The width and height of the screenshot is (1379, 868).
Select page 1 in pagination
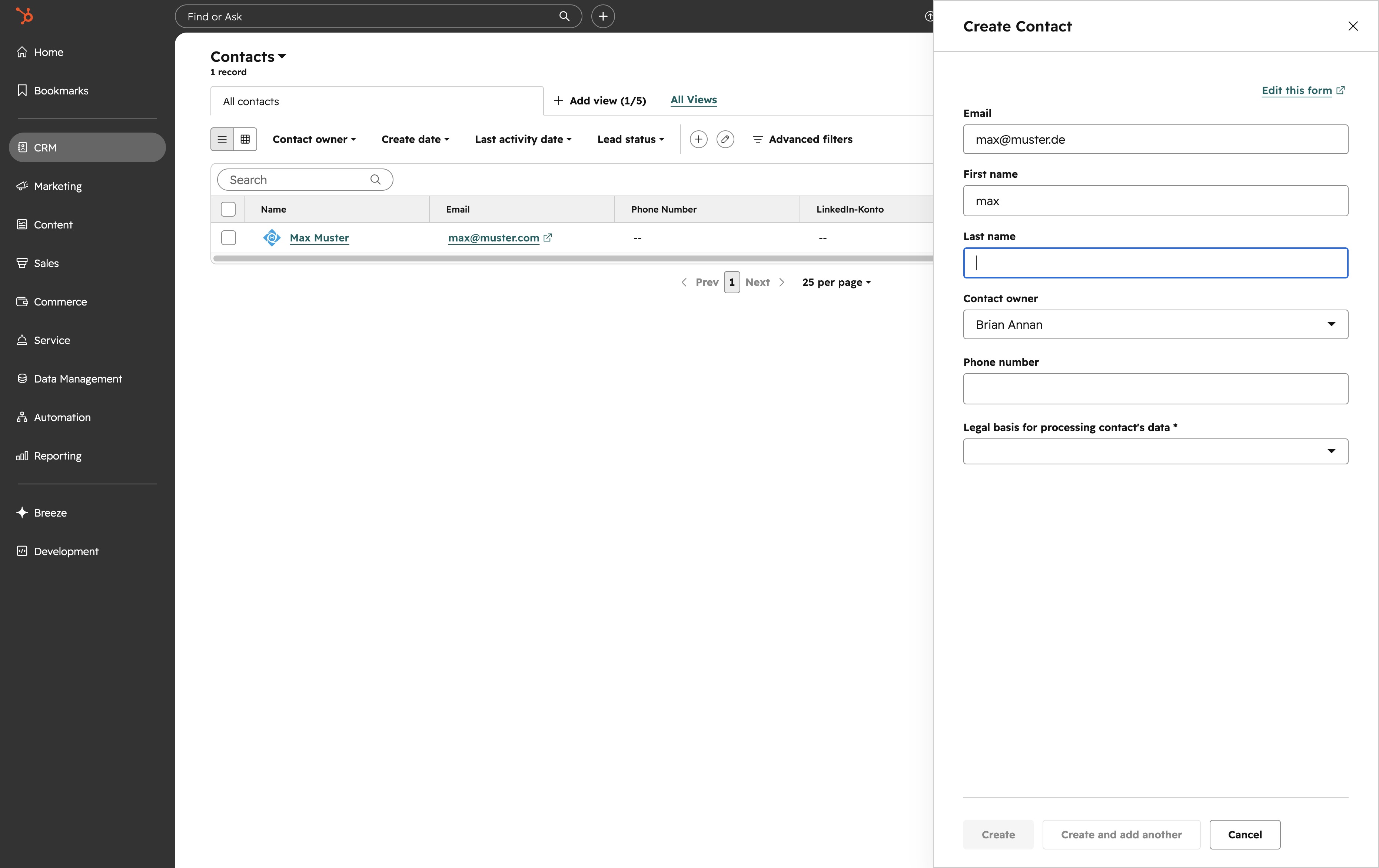point(732,282)
